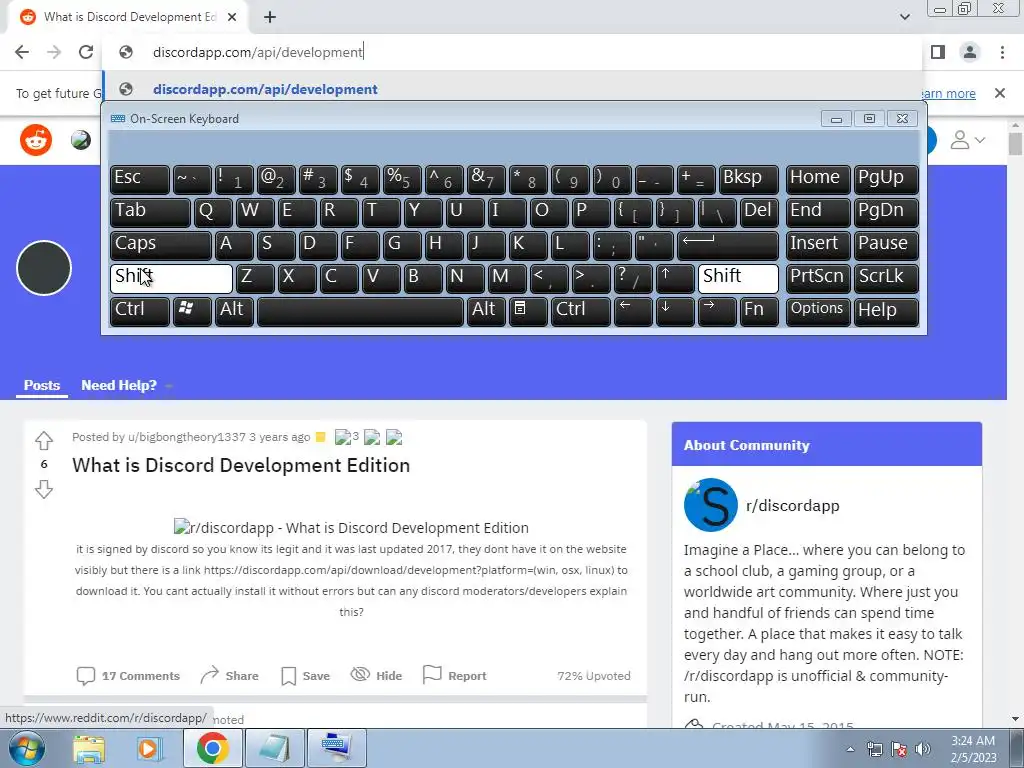Hide the post
Image resolution: width=1024 pixels, height=768 pixels.
[376, 676]
